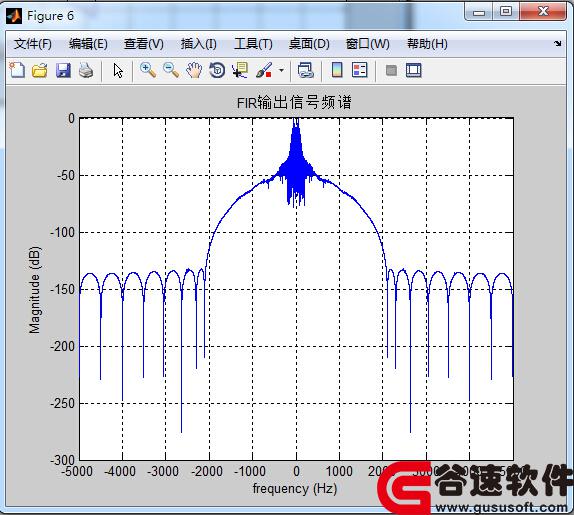Insert a Colorbar from the toolbar
574x515 pixels.
[337, 70]
